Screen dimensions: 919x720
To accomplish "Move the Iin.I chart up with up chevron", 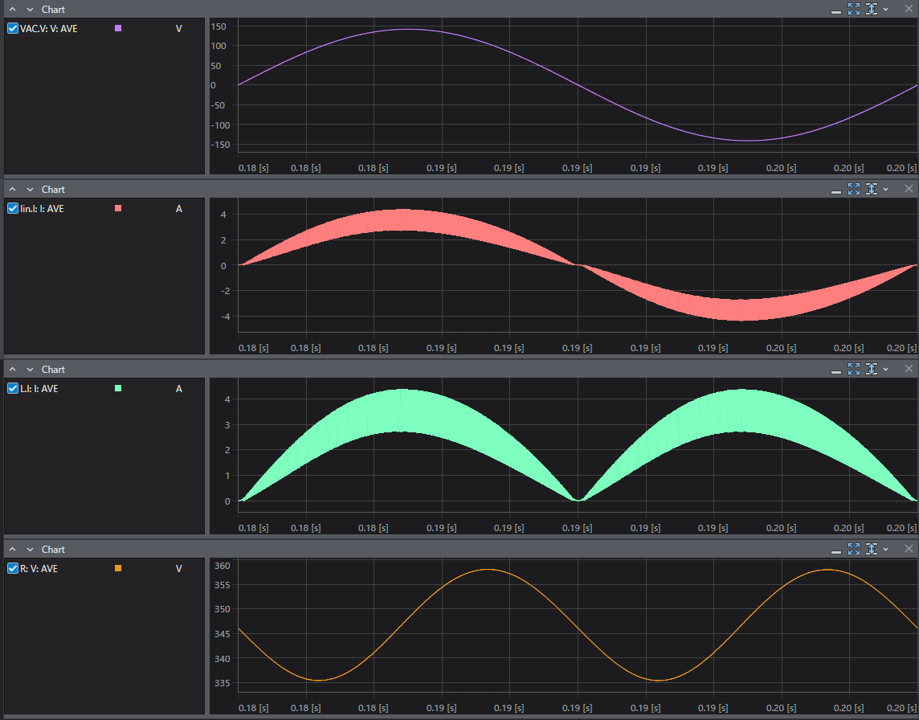I will click(13, 189).
